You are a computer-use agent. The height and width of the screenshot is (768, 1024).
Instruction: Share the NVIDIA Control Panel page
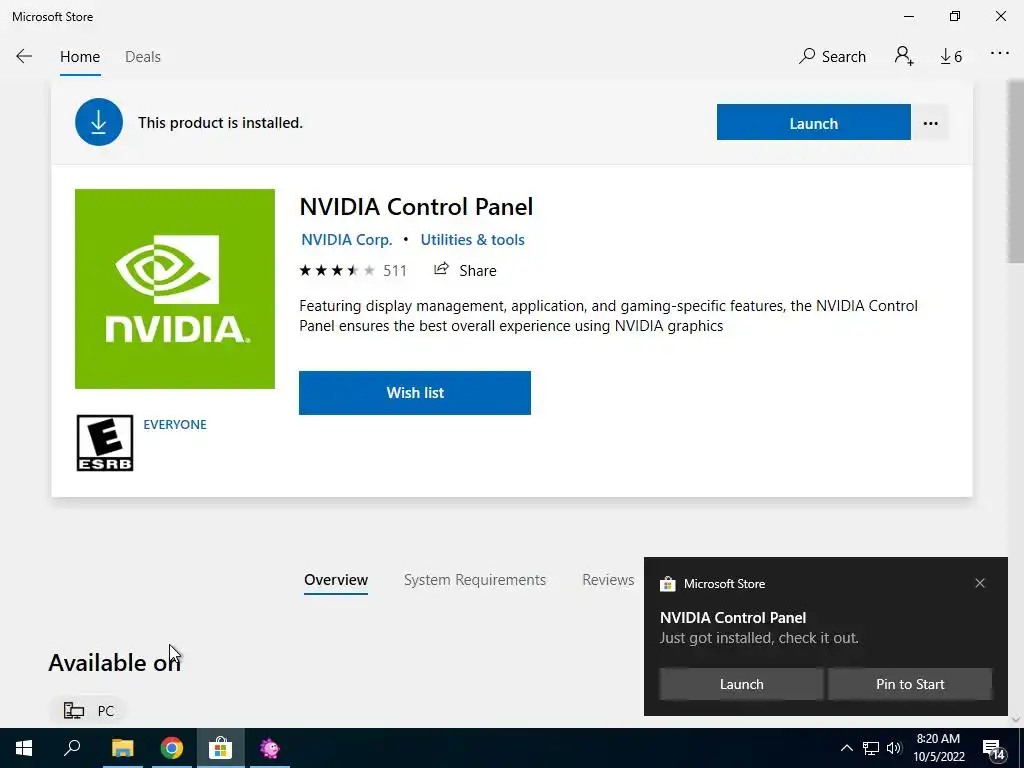click(465, 270)
